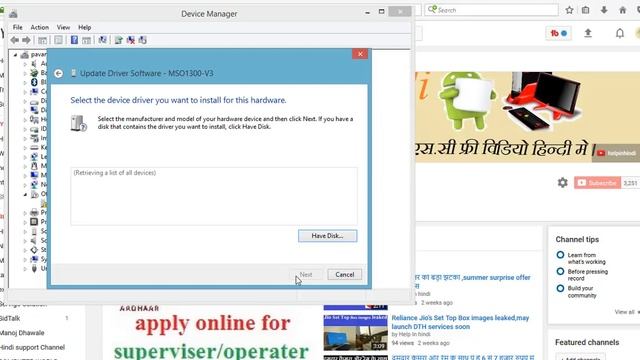Click the browser Home icon
Image resolution: width=640 pixels, height=360 pixels.
622,10
